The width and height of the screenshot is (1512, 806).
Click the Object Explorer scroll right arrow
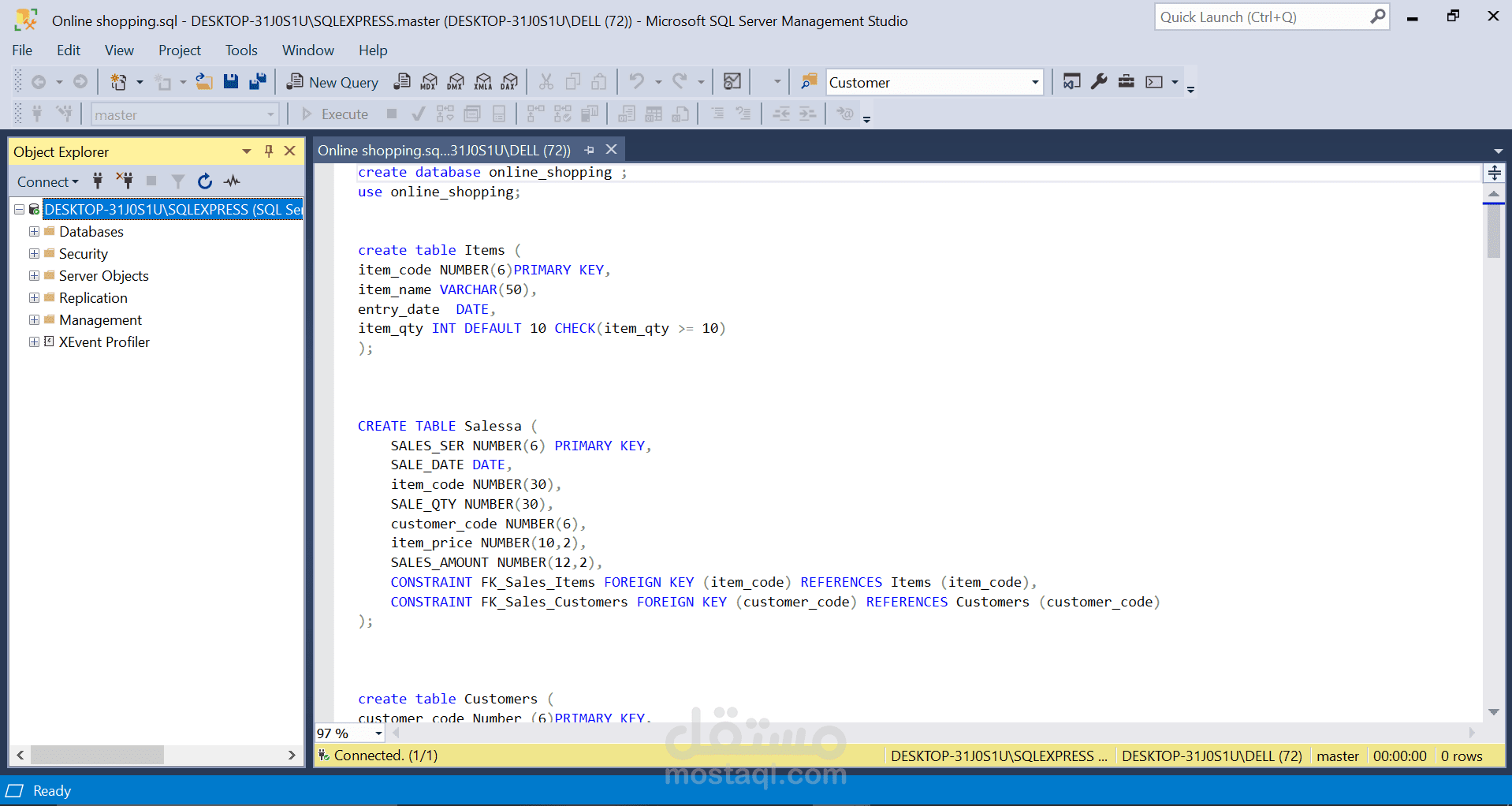point(292,755)
